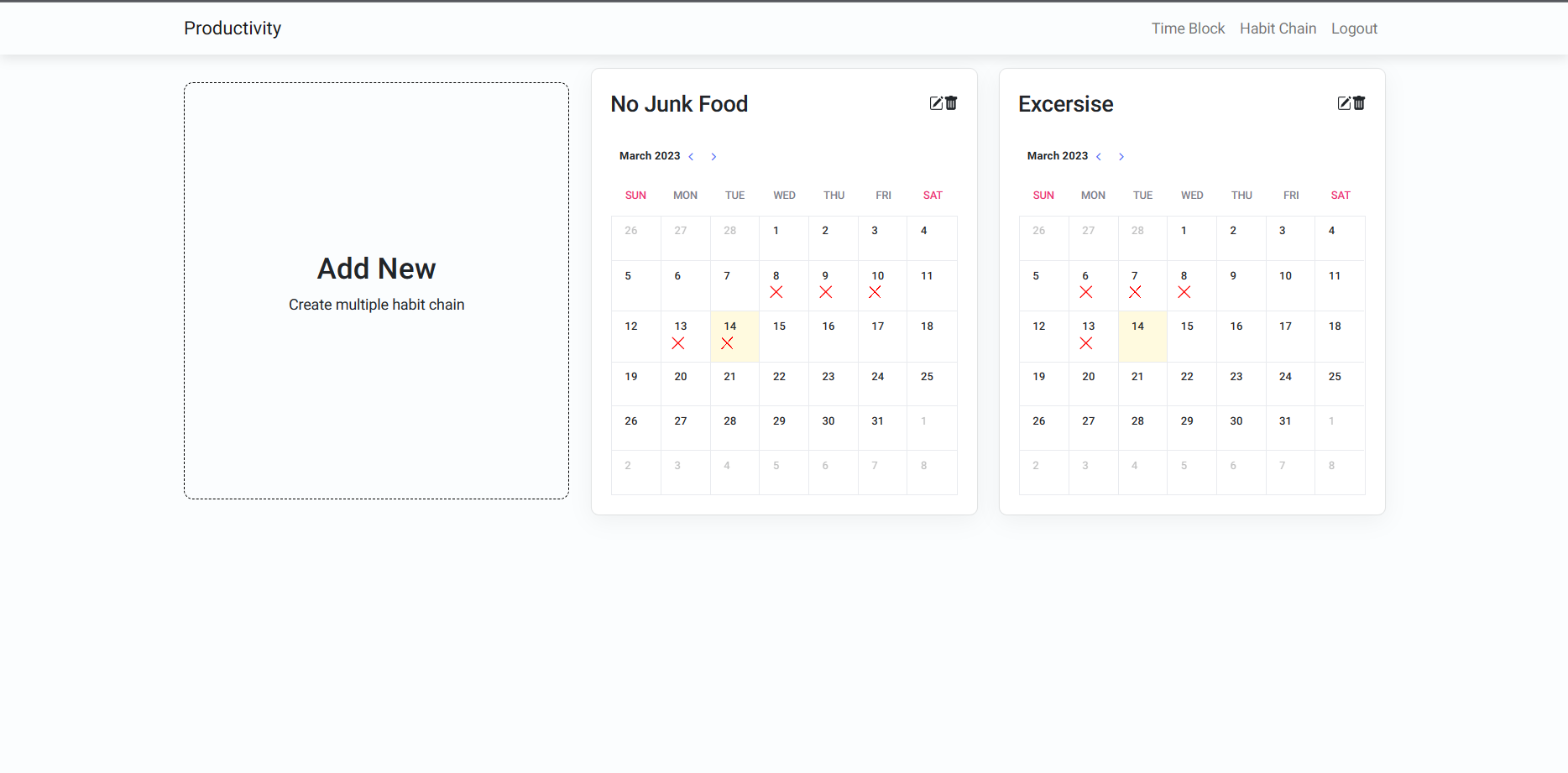Image resolution: width=1568 pixels, height=773 pixels.
Task: Delete the Excersise habit
Action: coord(1358,102)
